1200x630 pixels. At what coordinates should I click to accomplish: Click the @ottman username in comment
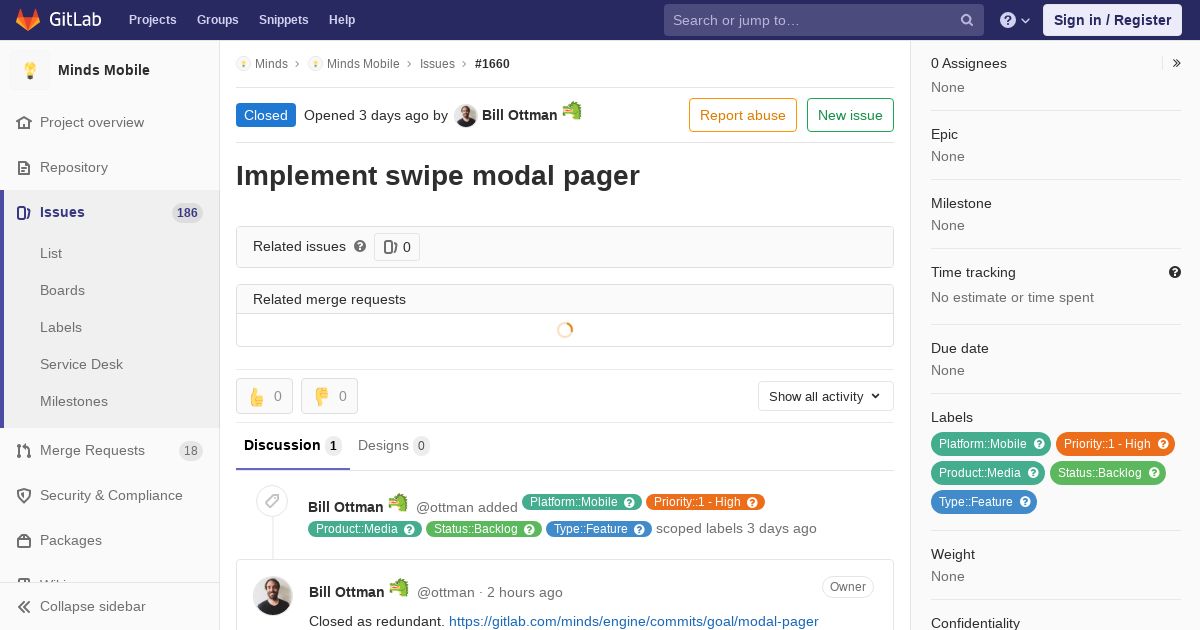tap(446, 592)
